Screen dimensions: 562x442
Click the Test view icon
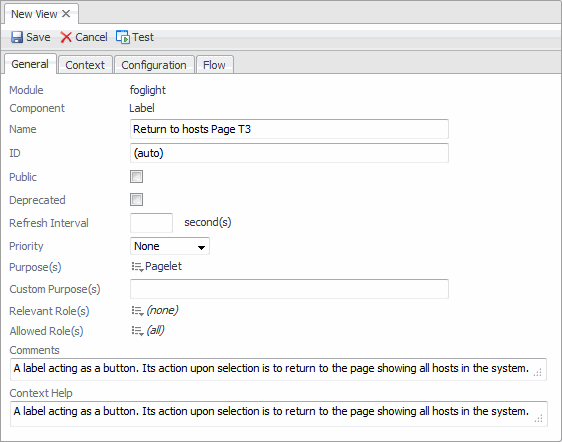pyautogui.click(x=123, y=37)
